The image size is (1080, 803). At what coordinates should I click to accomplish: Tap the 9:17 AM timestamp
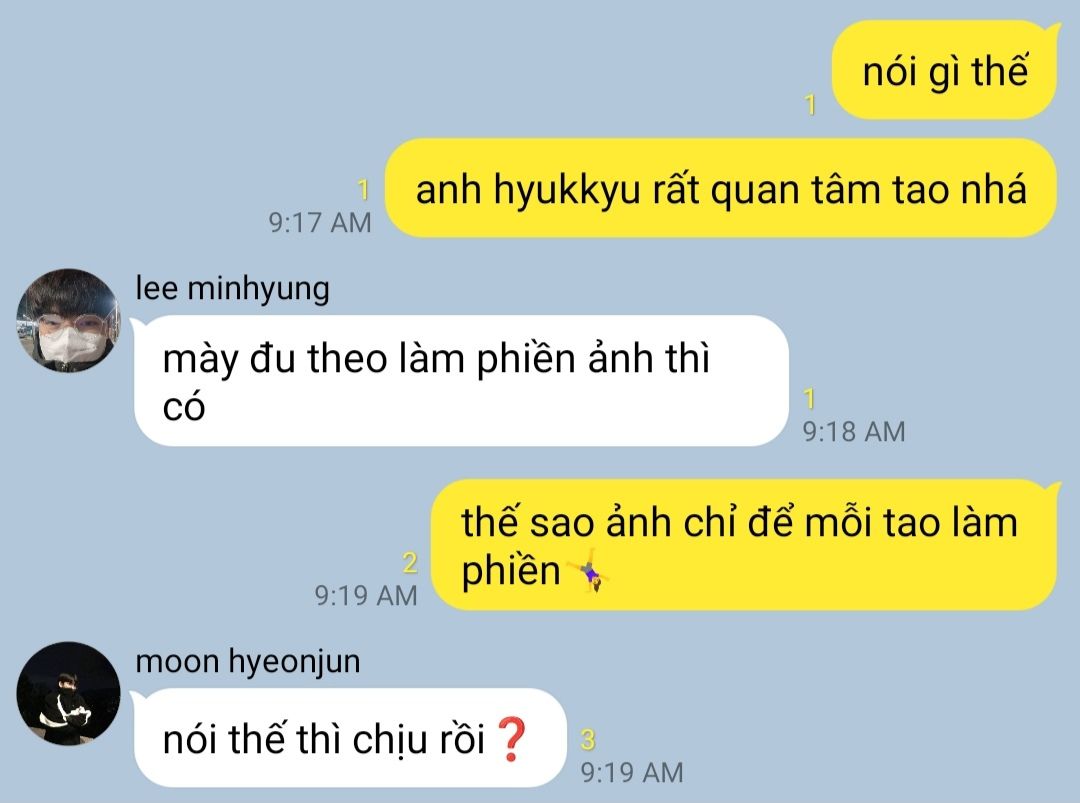pos(320,222)
